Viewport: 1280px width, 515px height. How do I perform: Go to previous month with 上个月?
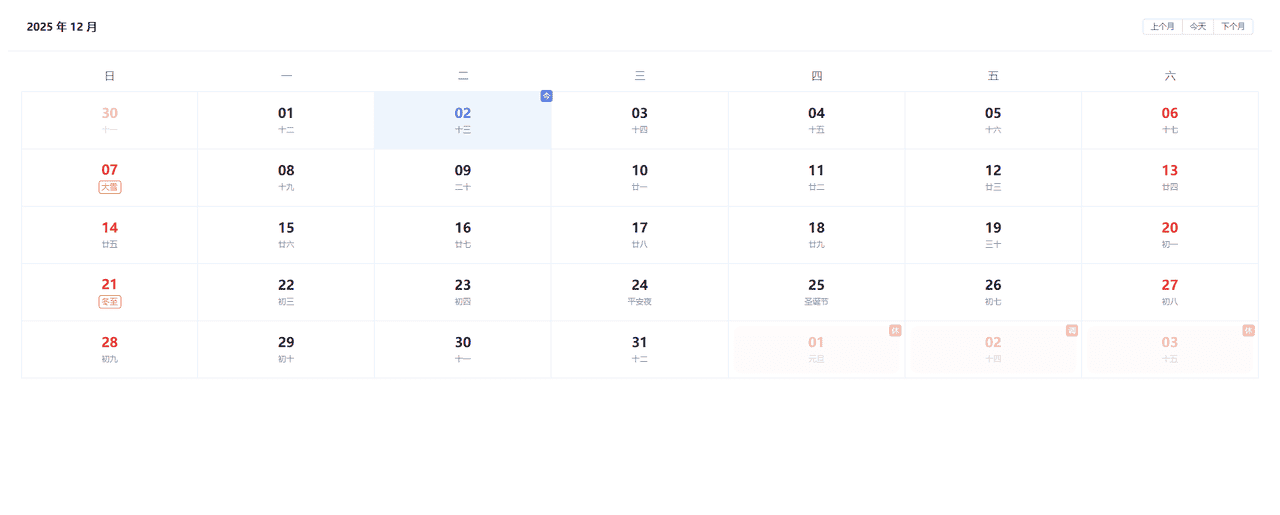coord(1162,27)
